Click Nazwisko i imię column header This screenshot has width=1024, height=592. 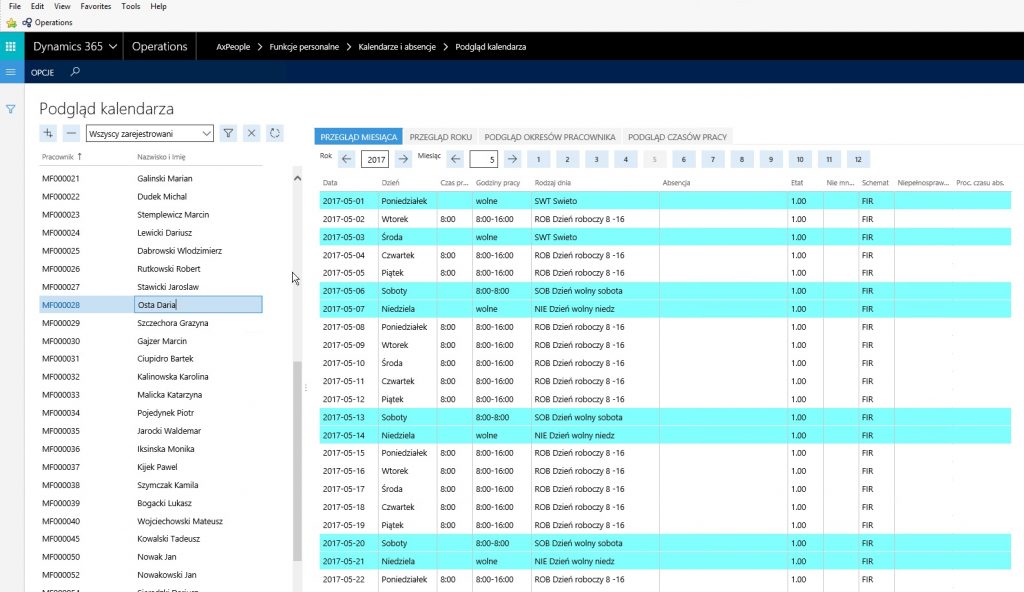[x=161, y=157]
